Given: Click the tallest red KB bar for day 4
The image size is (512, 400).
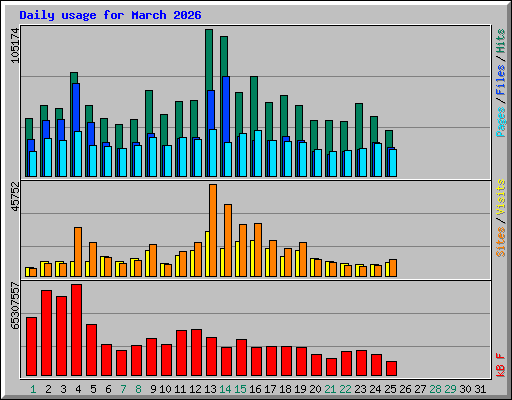Looking at the screenshot, I should (76, 330).
